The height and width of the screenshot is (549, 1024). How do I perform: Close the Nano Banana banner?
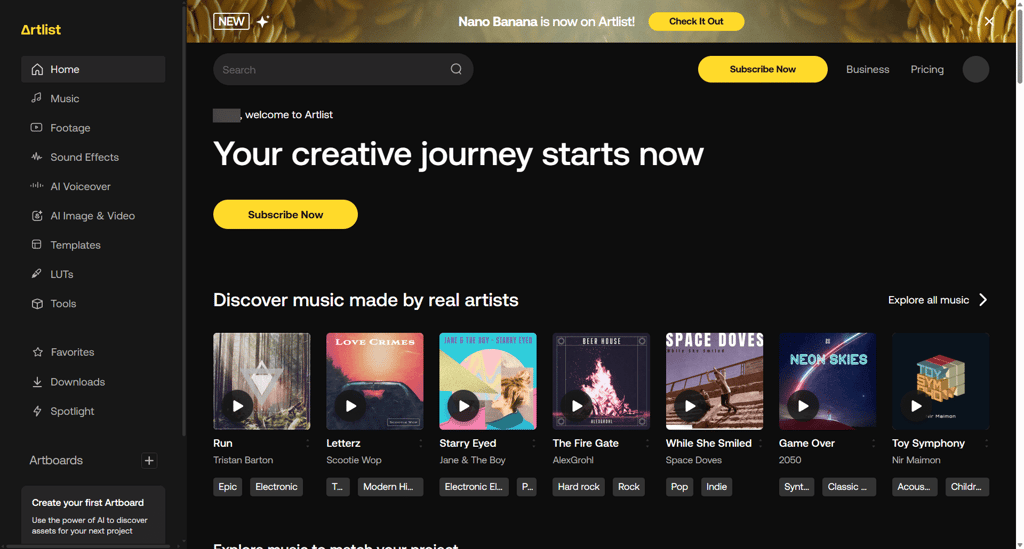tap(989, 21)
